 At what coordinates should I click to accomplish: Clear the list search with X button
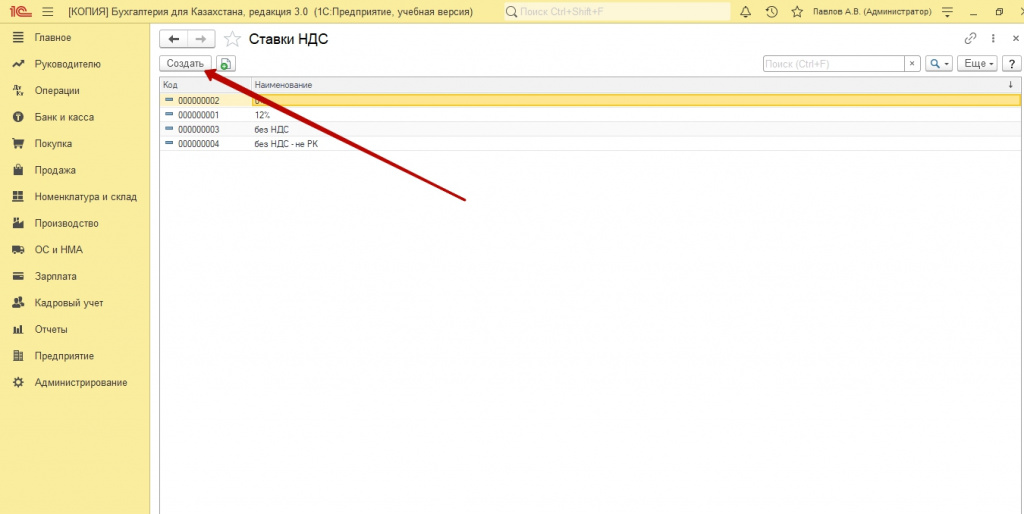pos(912,63)
